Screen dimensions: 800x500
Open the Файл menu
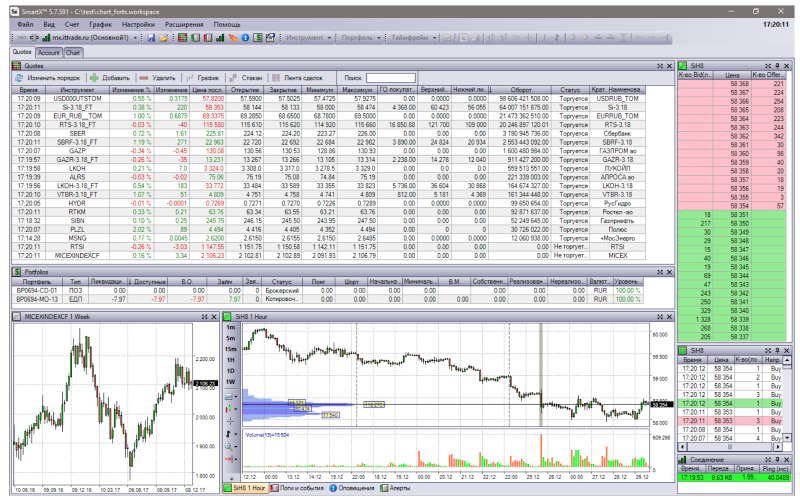pos(25,24)
